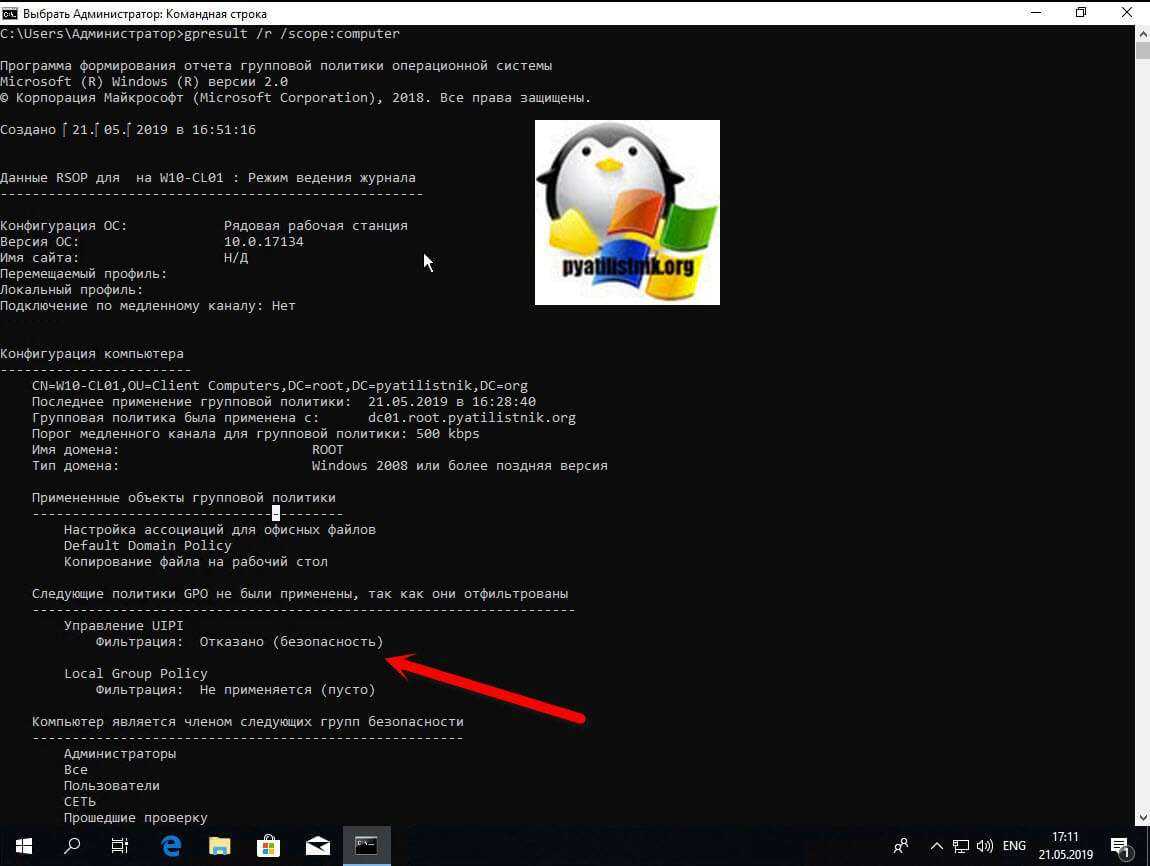Maximize the Command Prompt window
This screenshot has width=1150, height=866.
pyautogui.click(x=1081, y=12)
